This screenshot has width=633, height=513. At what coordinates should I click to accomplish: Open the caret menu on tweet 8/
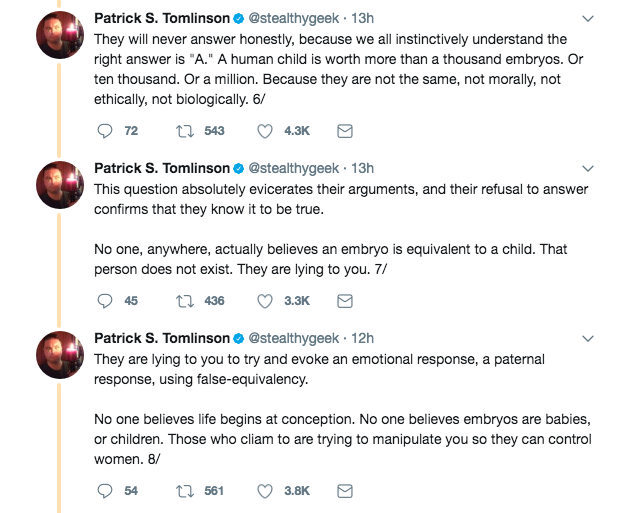tap(587, 338)
